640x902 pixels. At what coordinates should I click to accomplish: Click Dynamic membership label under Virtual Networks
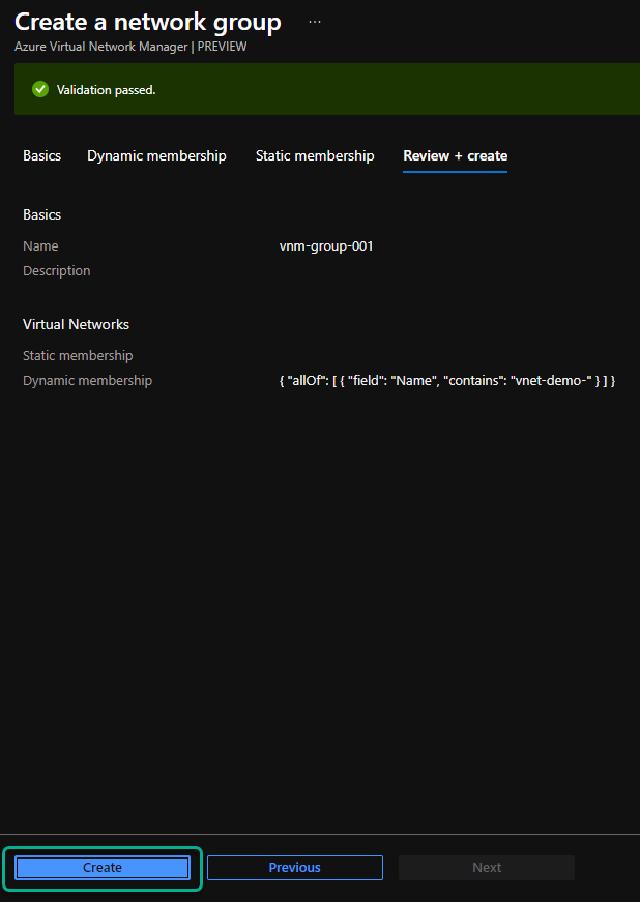[88, 381]
